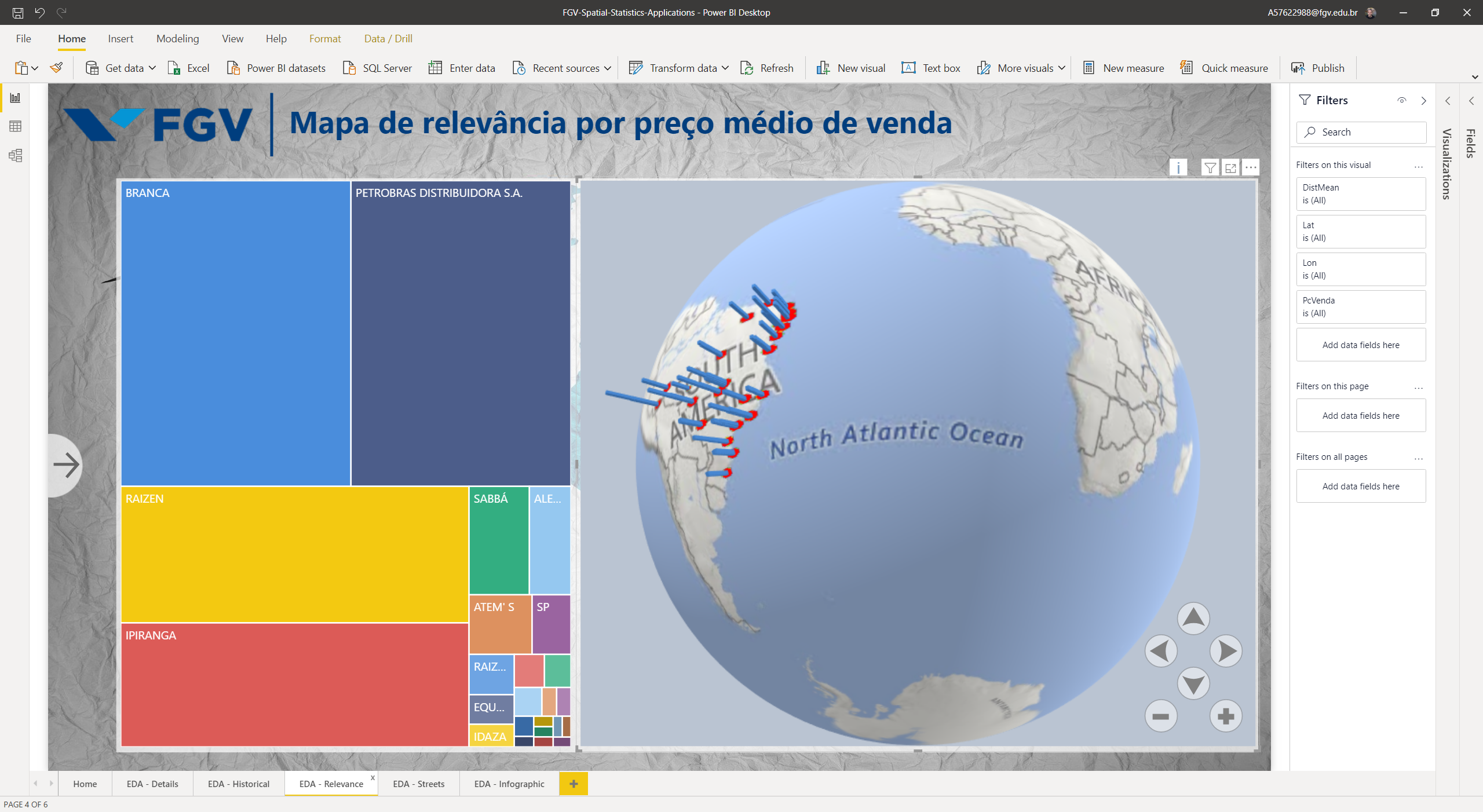Image resolution: width=1483 pixels, height=812 pixels.
Task: Click the Format painter brush icon
Action: pos(56,68)
